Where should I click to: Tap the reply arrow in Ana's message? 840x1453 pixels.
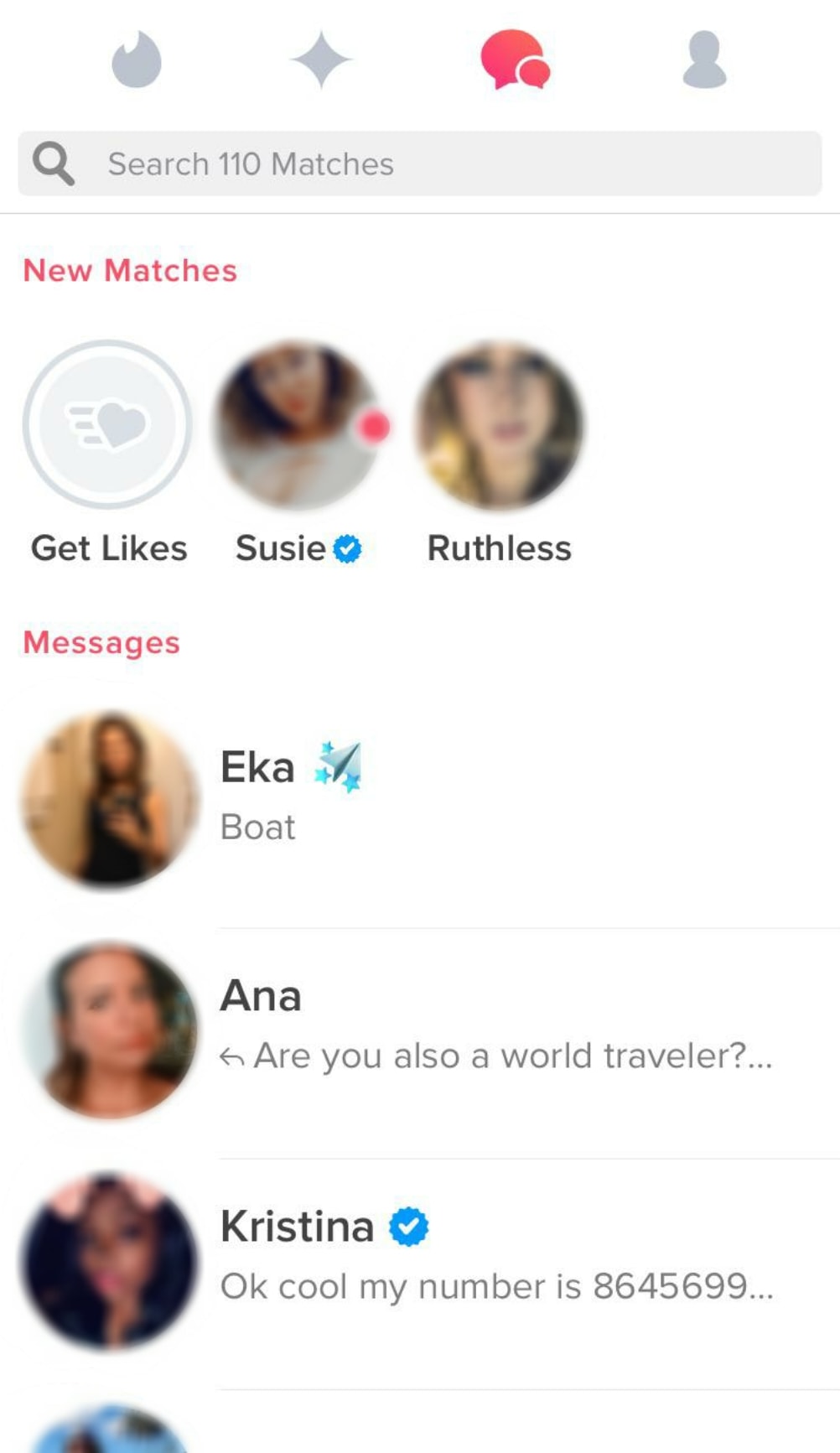click(x=232, y=1058)
